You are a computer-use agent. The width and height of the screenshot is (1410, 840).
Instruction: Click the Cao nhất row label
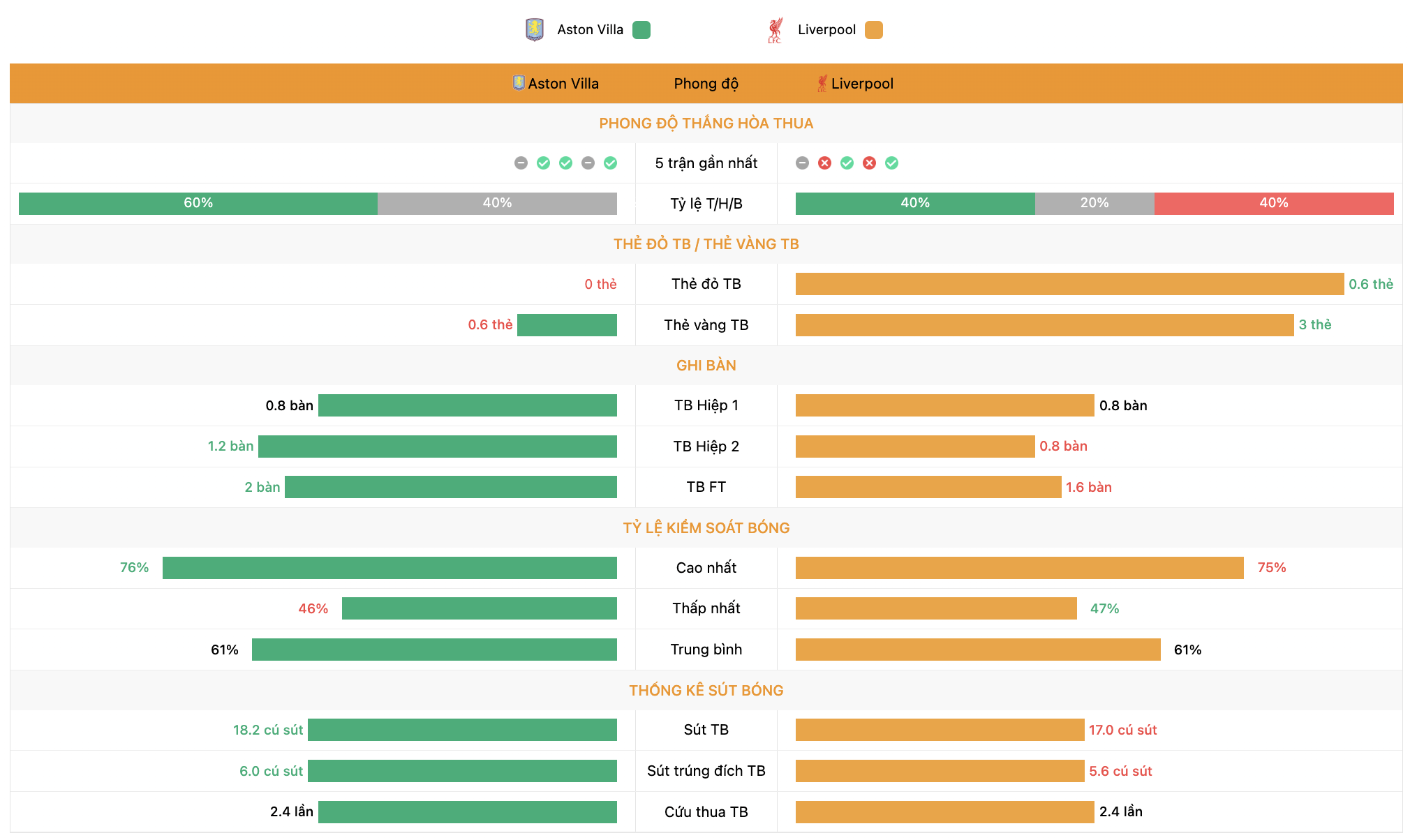[x=706, y=568]
